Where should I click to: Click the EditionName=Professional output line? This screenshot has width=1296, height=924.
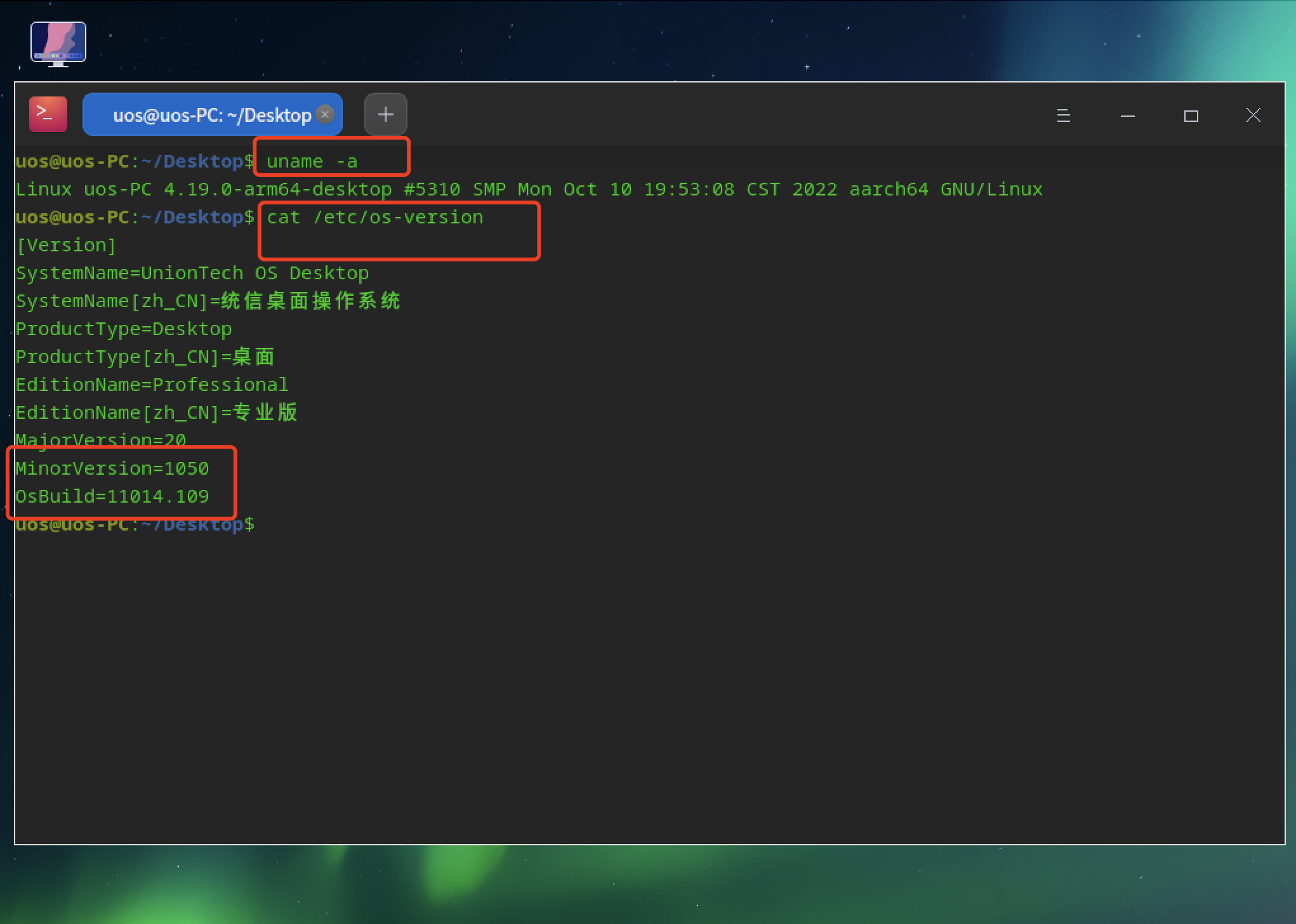coord(152,384)
